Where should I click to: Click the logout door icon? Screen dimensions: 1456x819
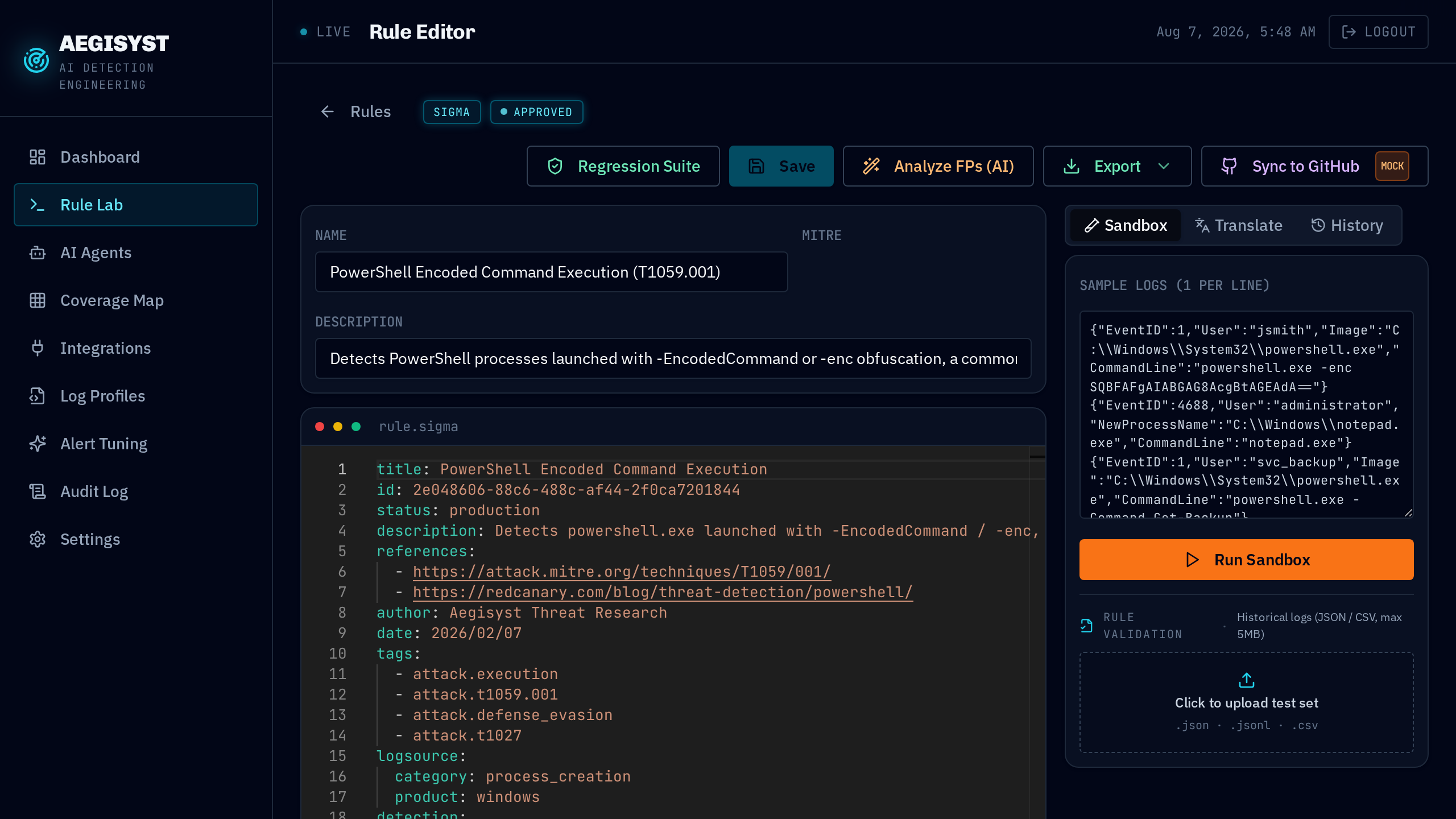tap(1349, 32)
